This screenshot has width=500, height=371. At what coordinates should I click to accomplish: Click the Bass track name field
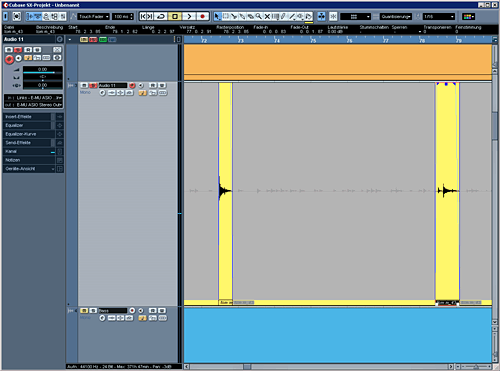pos(113,310)
